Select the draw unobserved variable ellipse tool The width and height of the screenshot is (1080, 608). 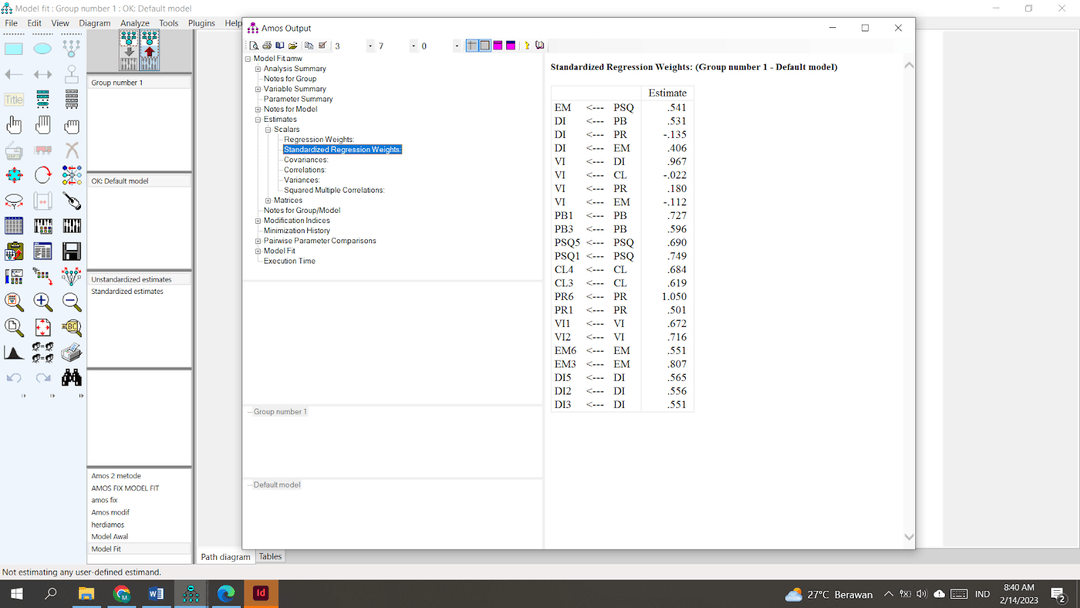pos(43,49)
